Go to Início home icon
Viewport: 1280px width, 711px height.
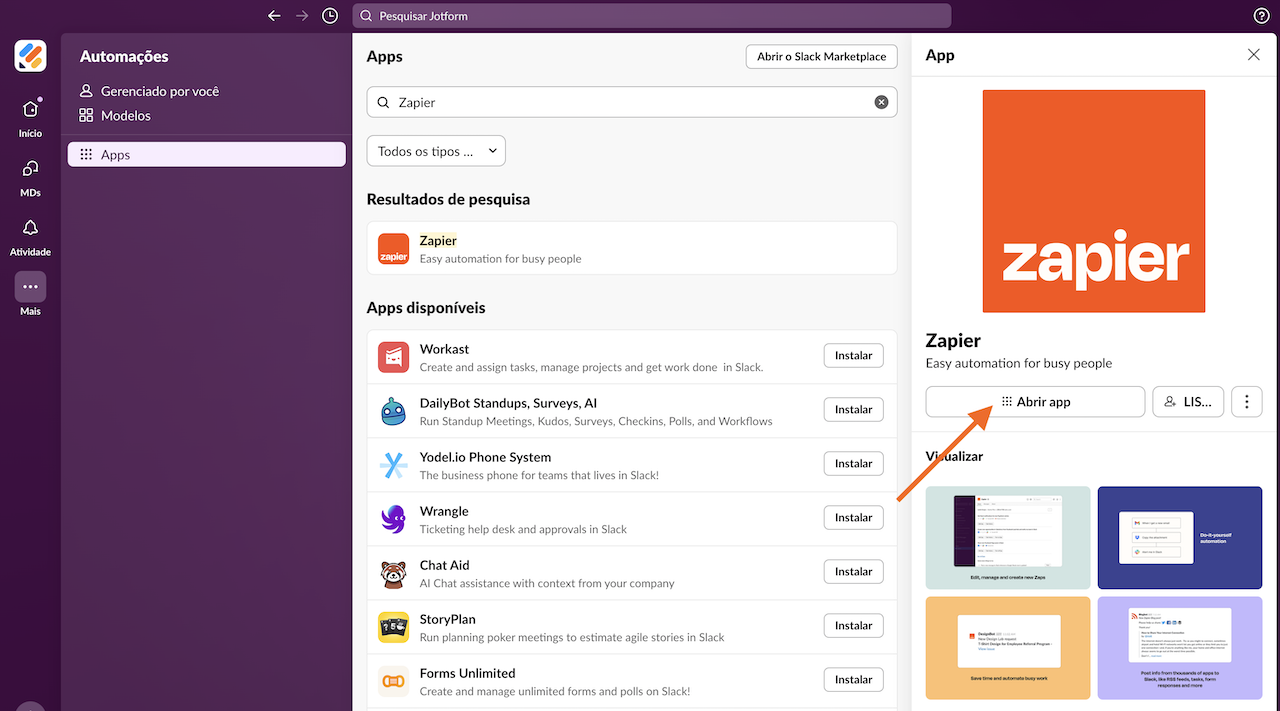pyautogui.click(x=30, y=110)
